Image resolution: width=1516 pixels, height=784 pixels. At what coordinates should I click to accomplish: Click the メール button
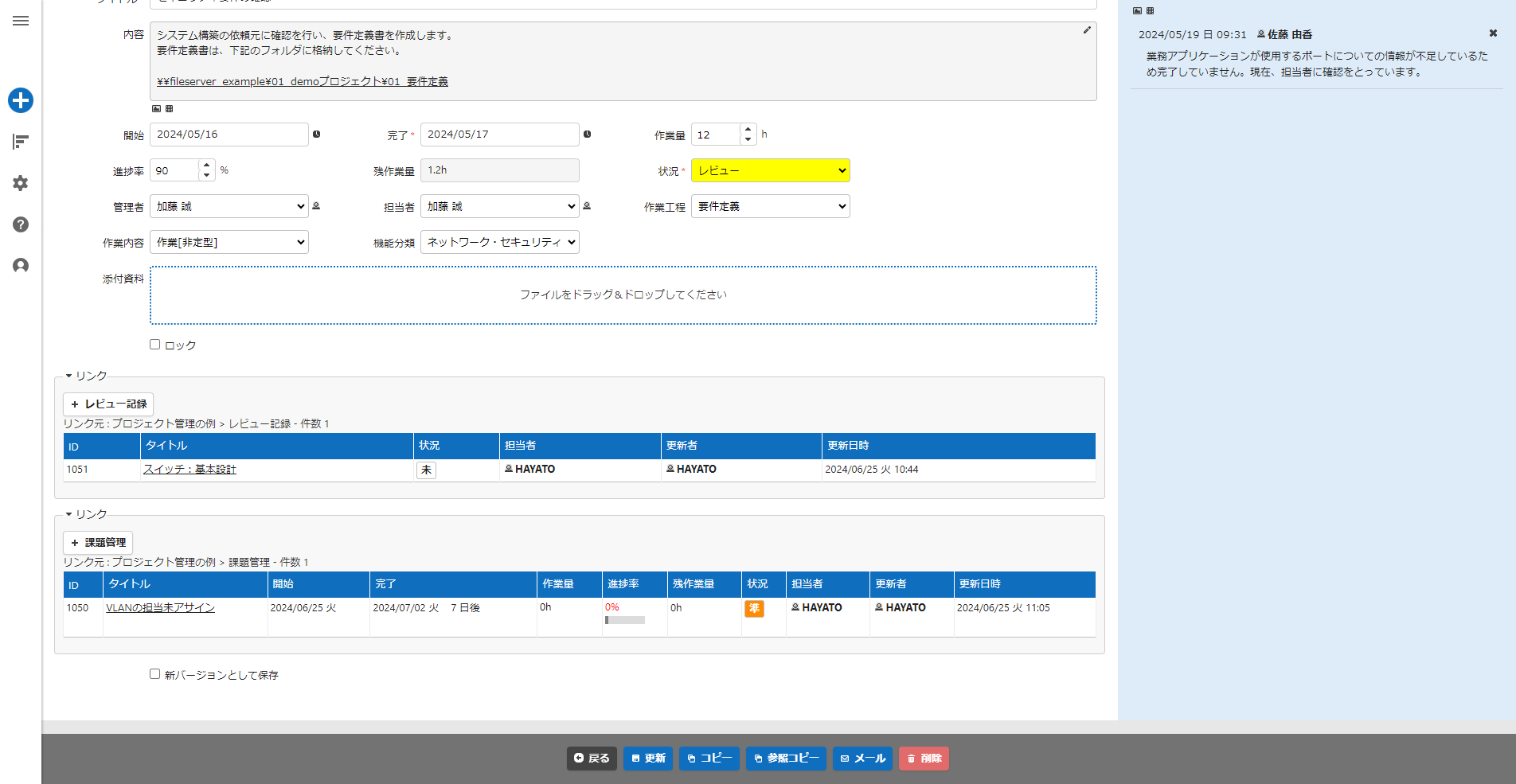click(862, 759)
